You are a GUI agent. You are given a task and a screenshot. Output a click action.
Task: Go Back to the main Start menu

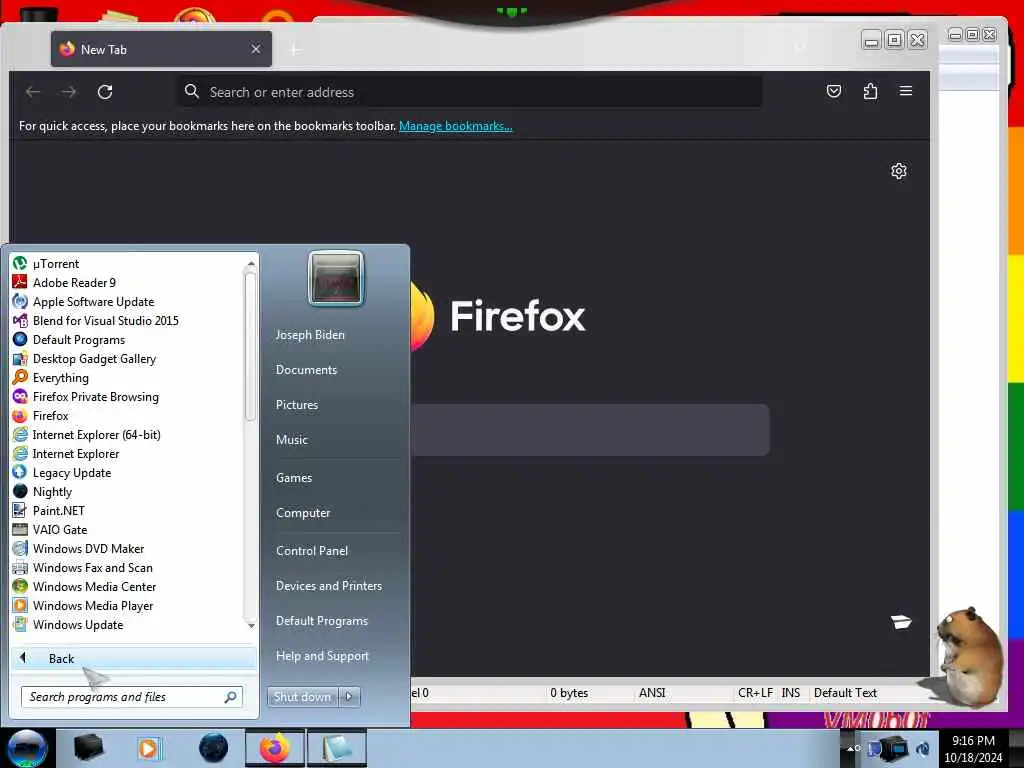click(134, 658)
